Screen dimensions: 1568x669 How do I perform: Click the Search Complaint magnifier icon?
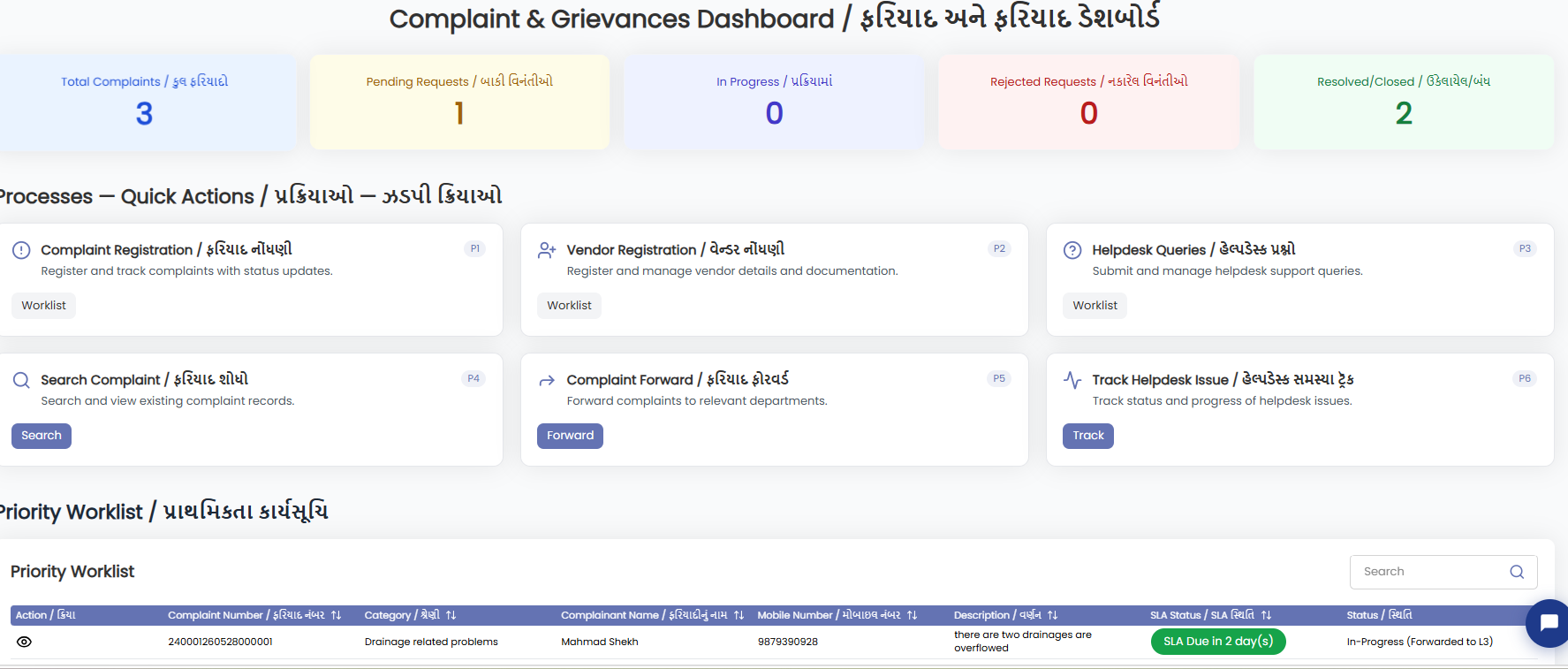click(x=21, y=380)
